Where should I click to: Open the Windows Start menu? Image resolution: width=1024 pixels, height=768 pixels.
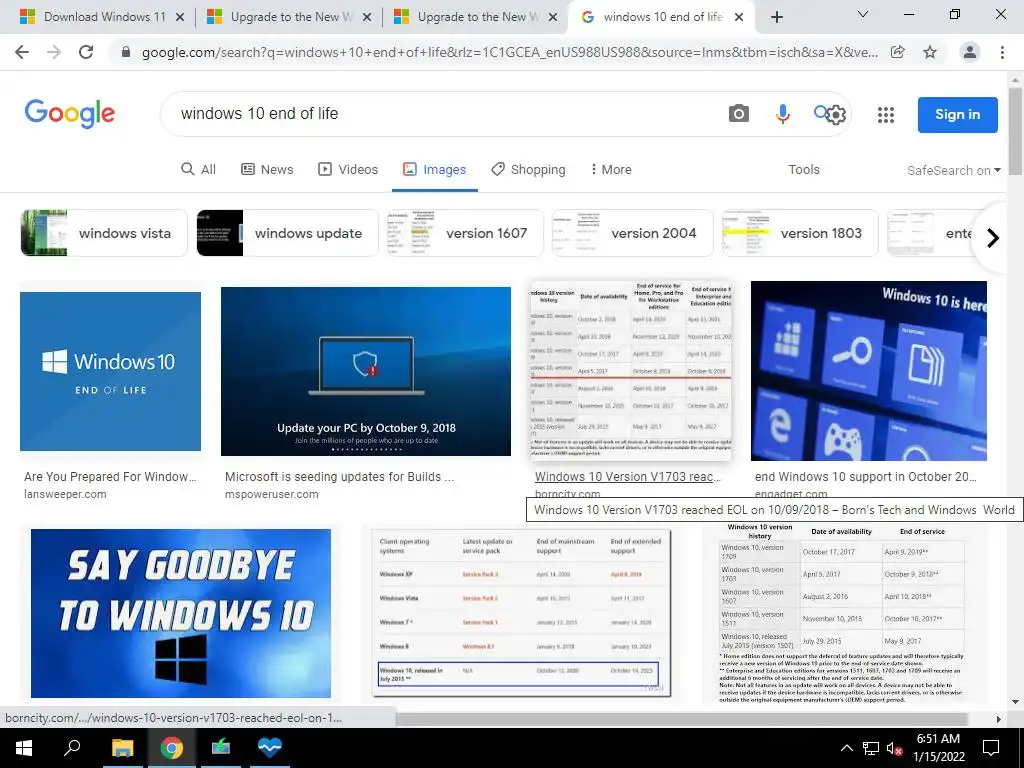(24, 748)
